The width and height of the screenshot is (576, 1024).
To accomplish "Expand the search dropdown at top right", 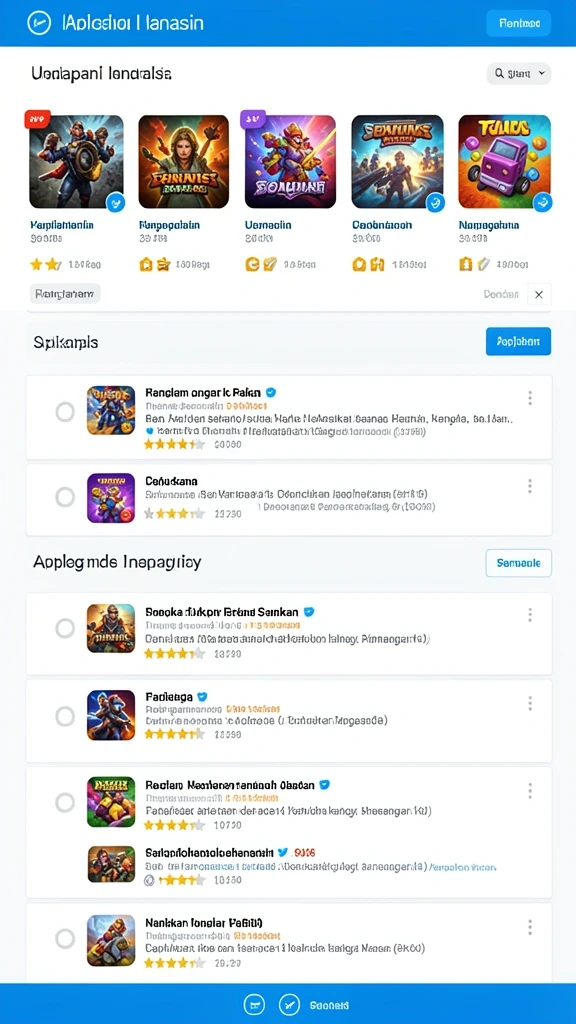I will [x=519, y=74].
